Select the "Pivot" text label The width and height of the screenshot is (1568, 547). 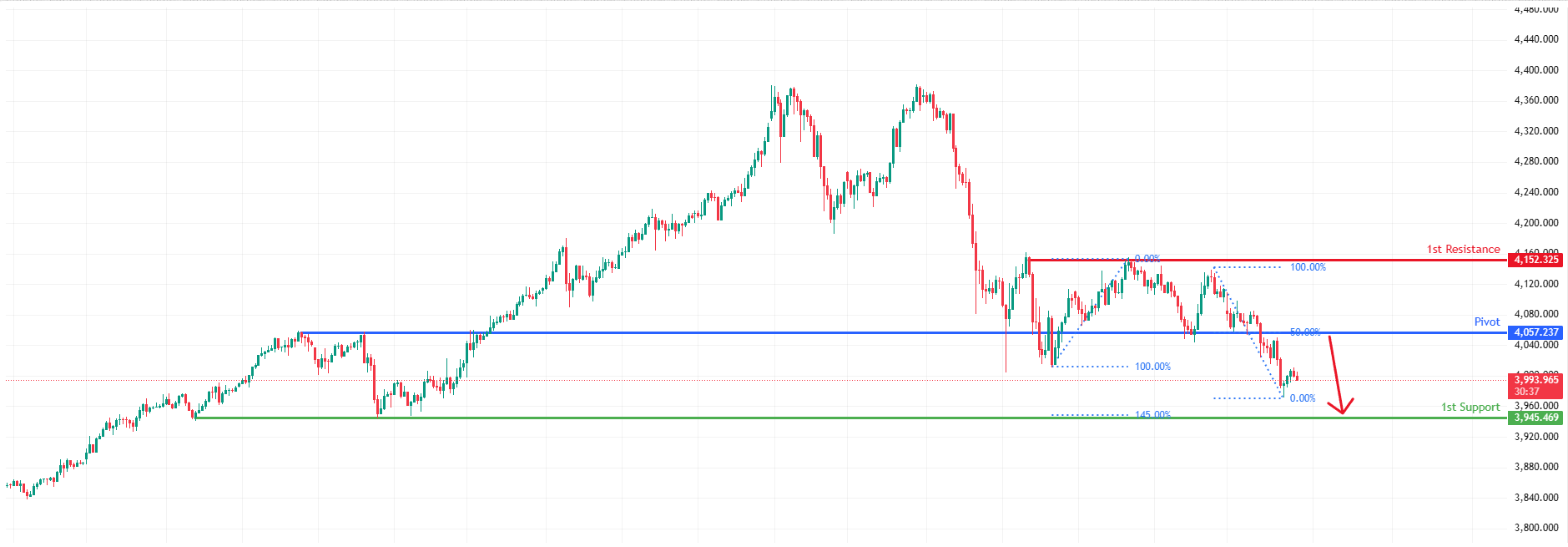(1486, 322)
